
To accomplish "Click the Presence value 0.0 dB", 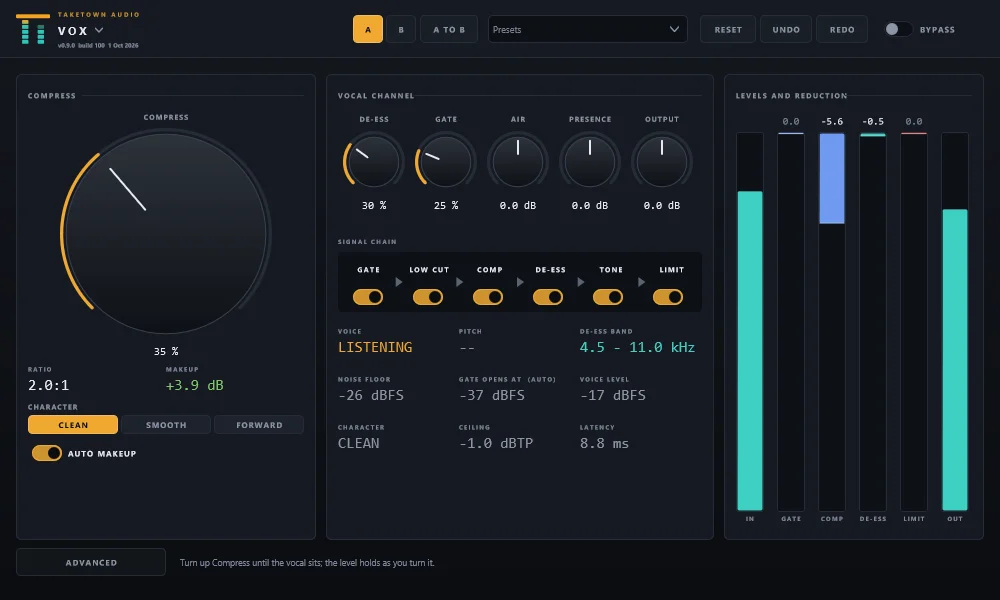I will (590, 205).
